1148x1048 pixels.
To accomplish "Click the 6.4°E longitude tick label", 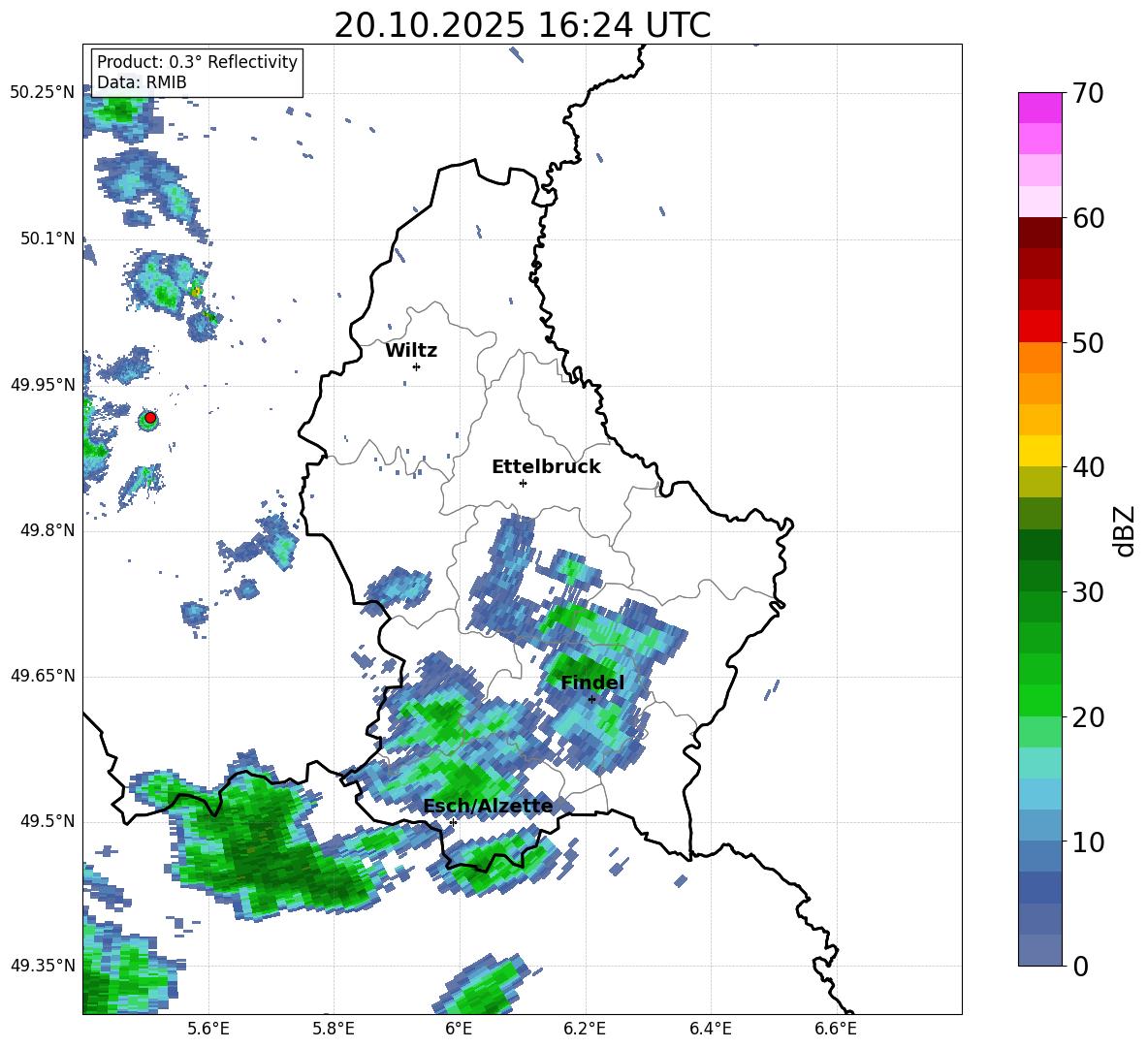I will click(x=710, y=1030).
